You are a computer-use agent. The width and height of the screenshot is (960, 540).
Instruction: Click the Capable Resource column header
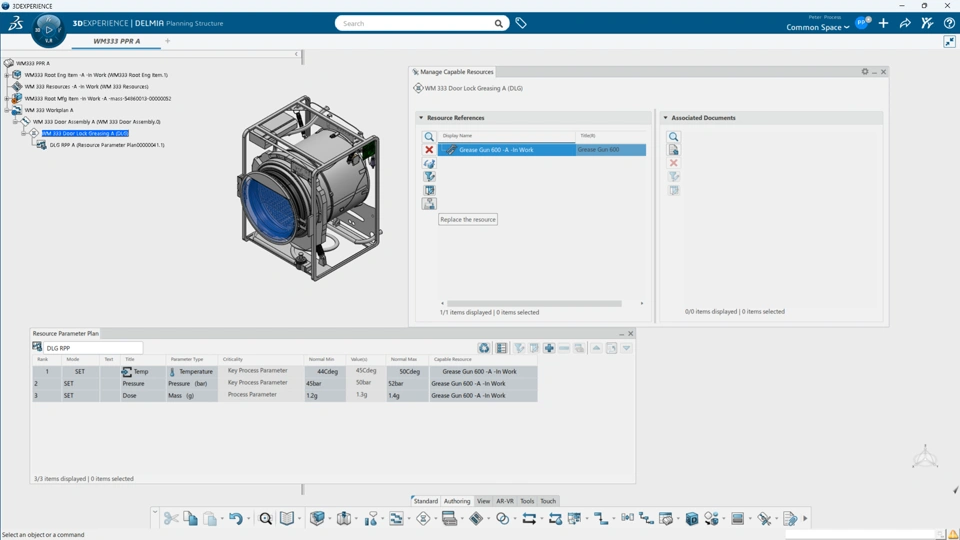tap(452, 359)
